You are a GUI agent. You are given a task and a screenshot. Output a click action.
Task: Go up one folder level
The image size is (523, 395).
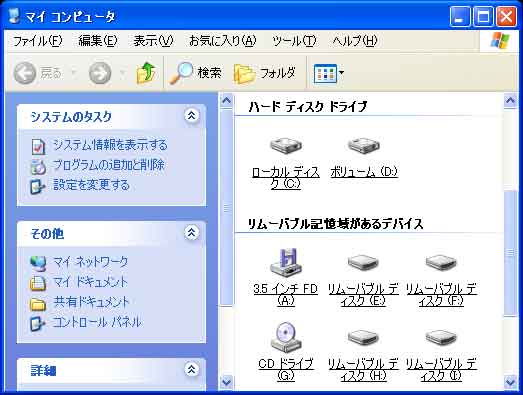point(146,72)
